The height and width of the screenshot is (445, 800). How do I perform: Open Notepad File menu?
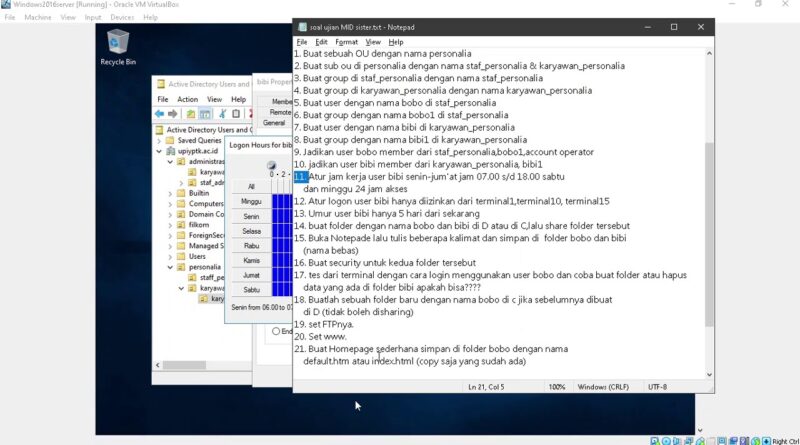pyautogui.click(x=302, y=42)
